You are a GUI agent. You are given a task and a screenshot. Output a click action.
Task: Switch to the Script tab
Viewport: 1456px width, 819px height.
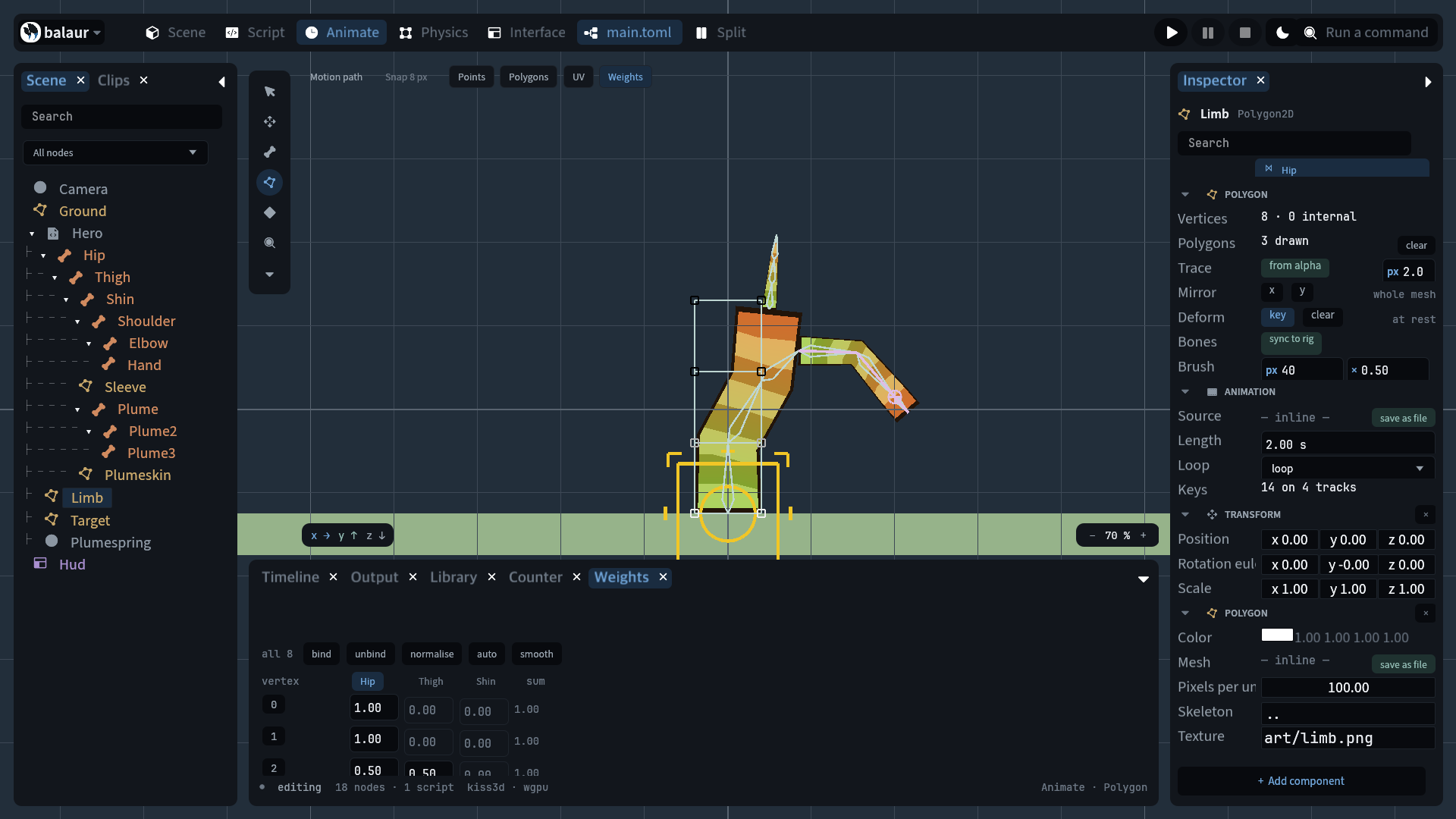click(x=255, y=33)
